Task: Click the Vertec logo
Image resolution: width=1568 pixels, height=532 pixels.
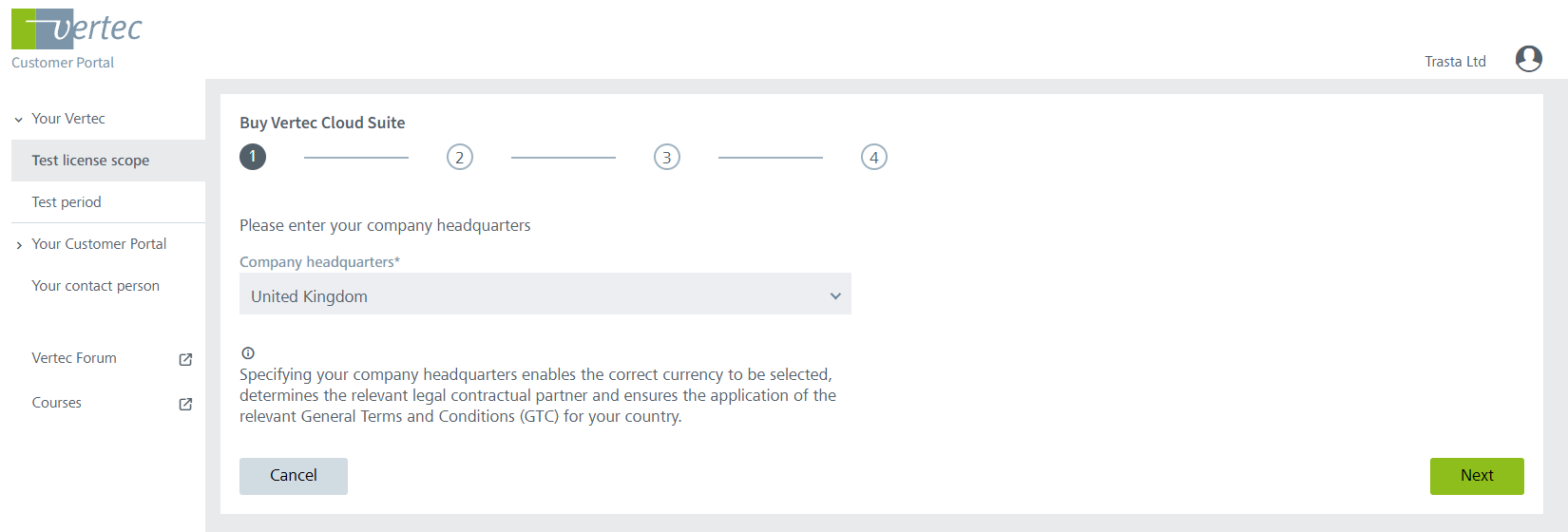Action: point(77,29)
